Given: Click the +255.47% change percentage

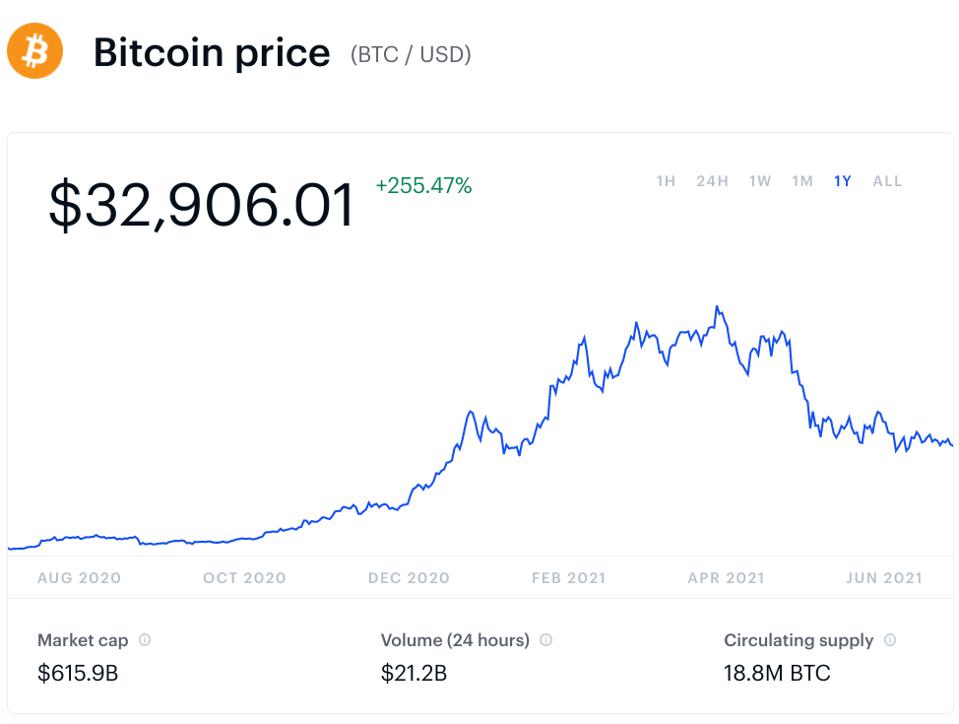Looking at the screenshot, I should click(423, 185).
